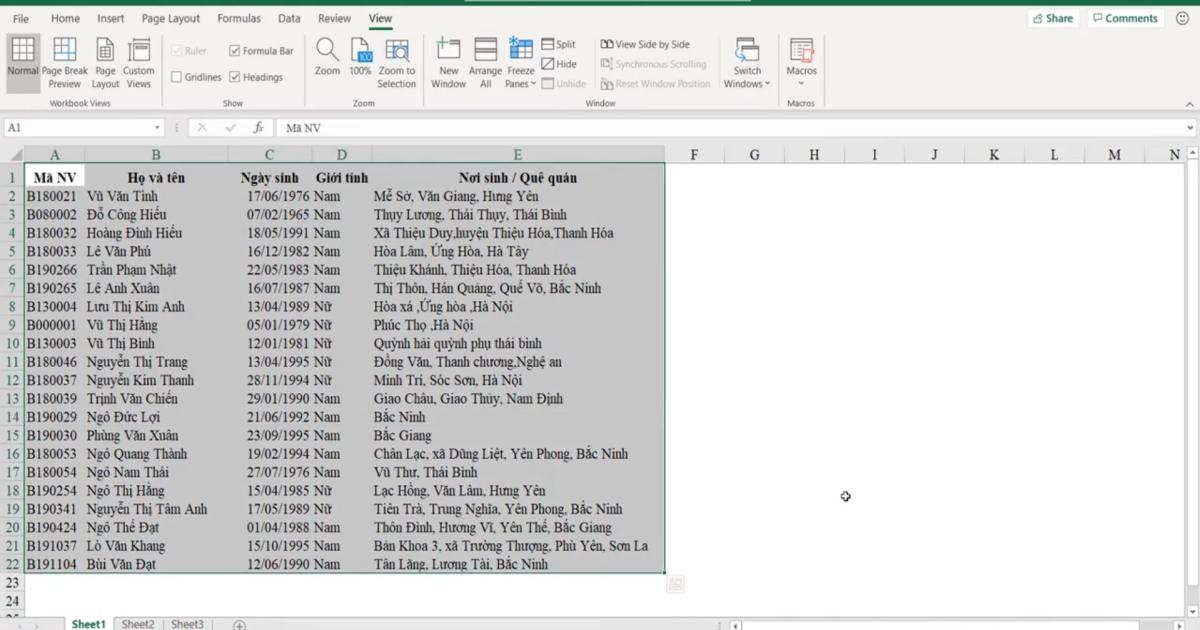This screenshot has height=630, width=1200.
Task: Add a new worksheet with the plus button
Action: [x=238, y=623]
